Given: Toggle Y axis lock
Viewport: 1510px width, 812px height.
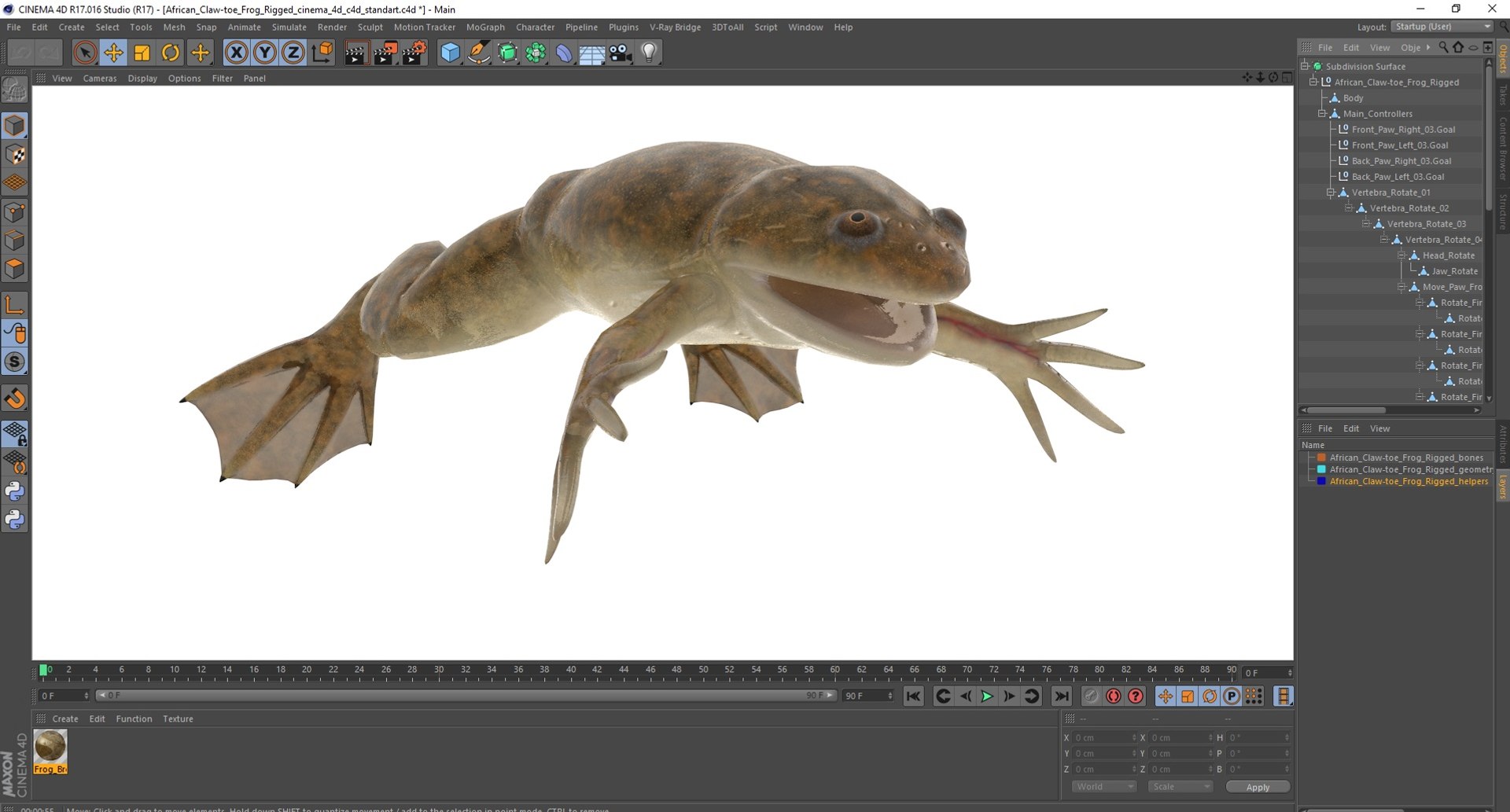Looking at the screenshot, I should coord(265,53).
